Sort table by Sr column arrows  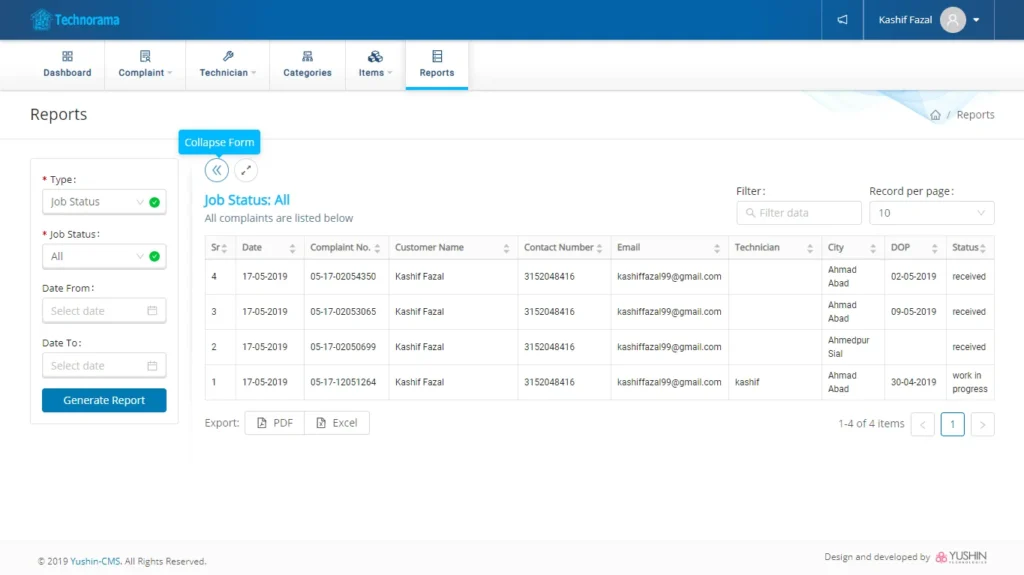[x=224, y=248]
